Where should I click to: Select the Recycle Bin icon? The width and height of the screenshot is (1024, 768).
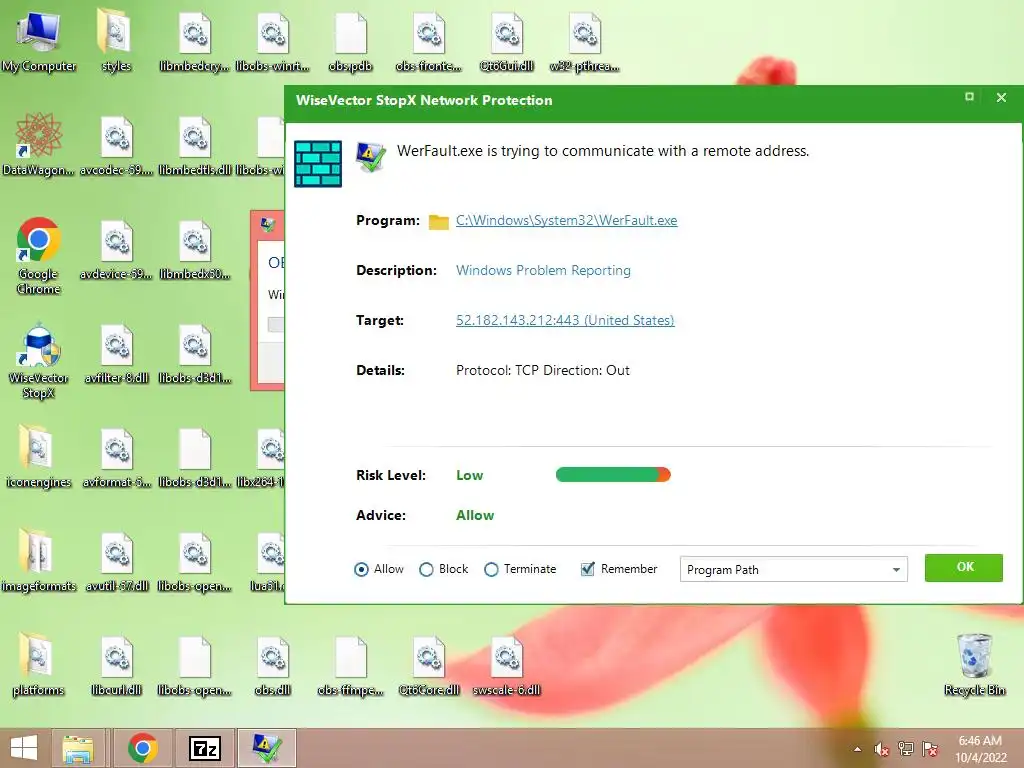tap(974, 664)
